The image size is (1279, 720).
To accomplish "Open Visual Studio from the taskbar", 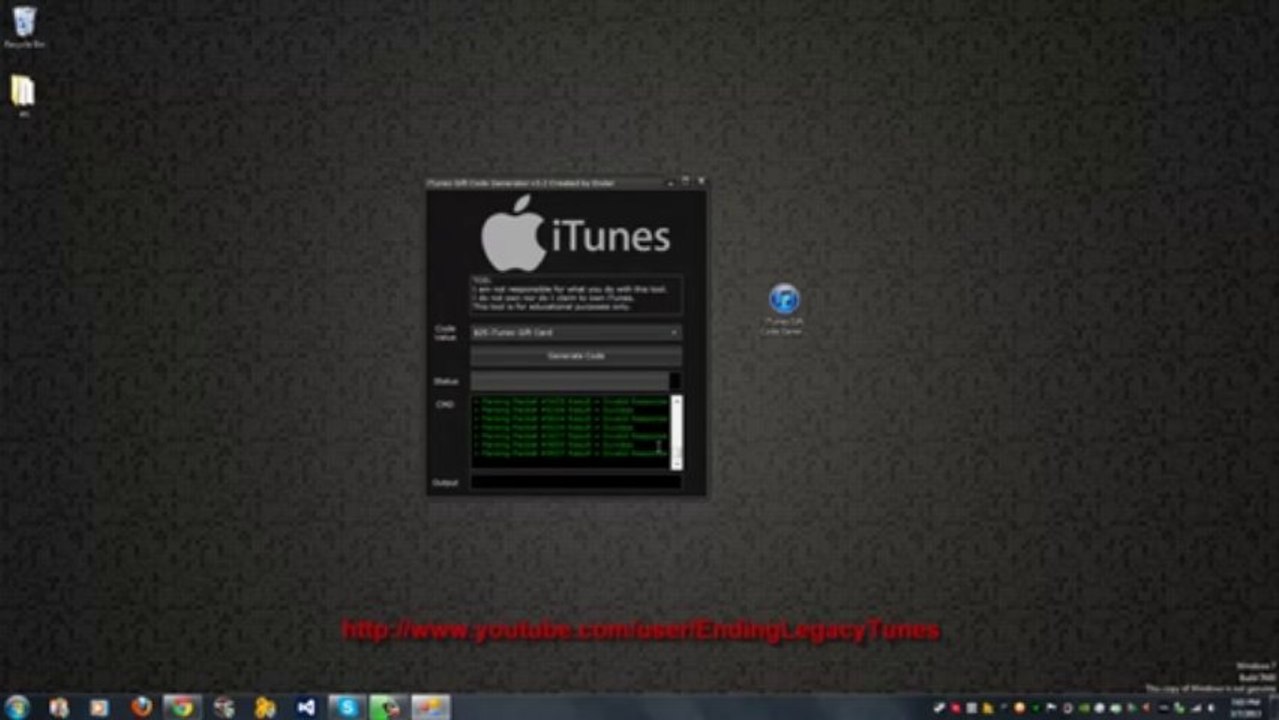I will [x=306, y=707].
